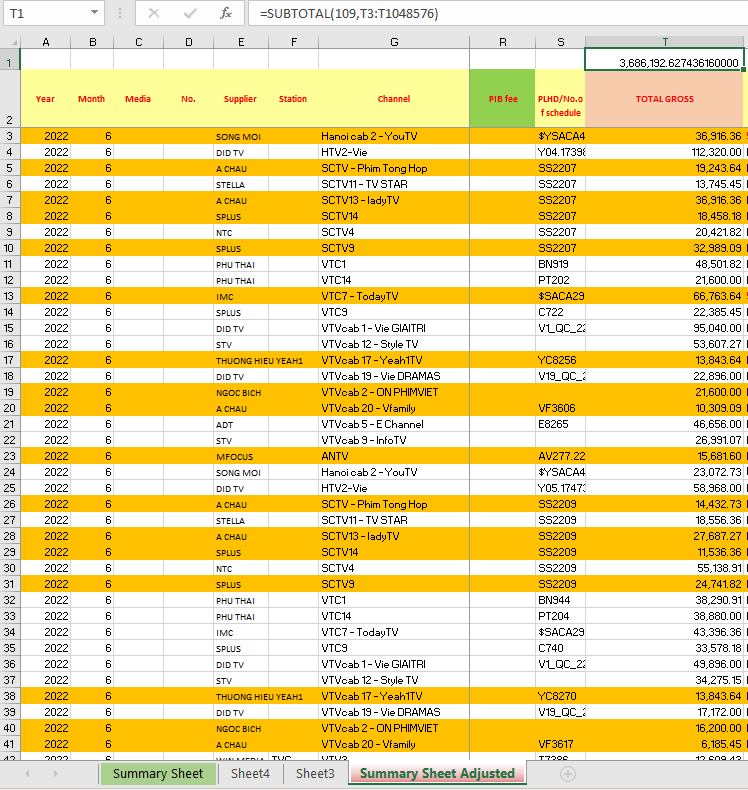
Task: Click the No. header cell
Action: [x=188, y=98]
